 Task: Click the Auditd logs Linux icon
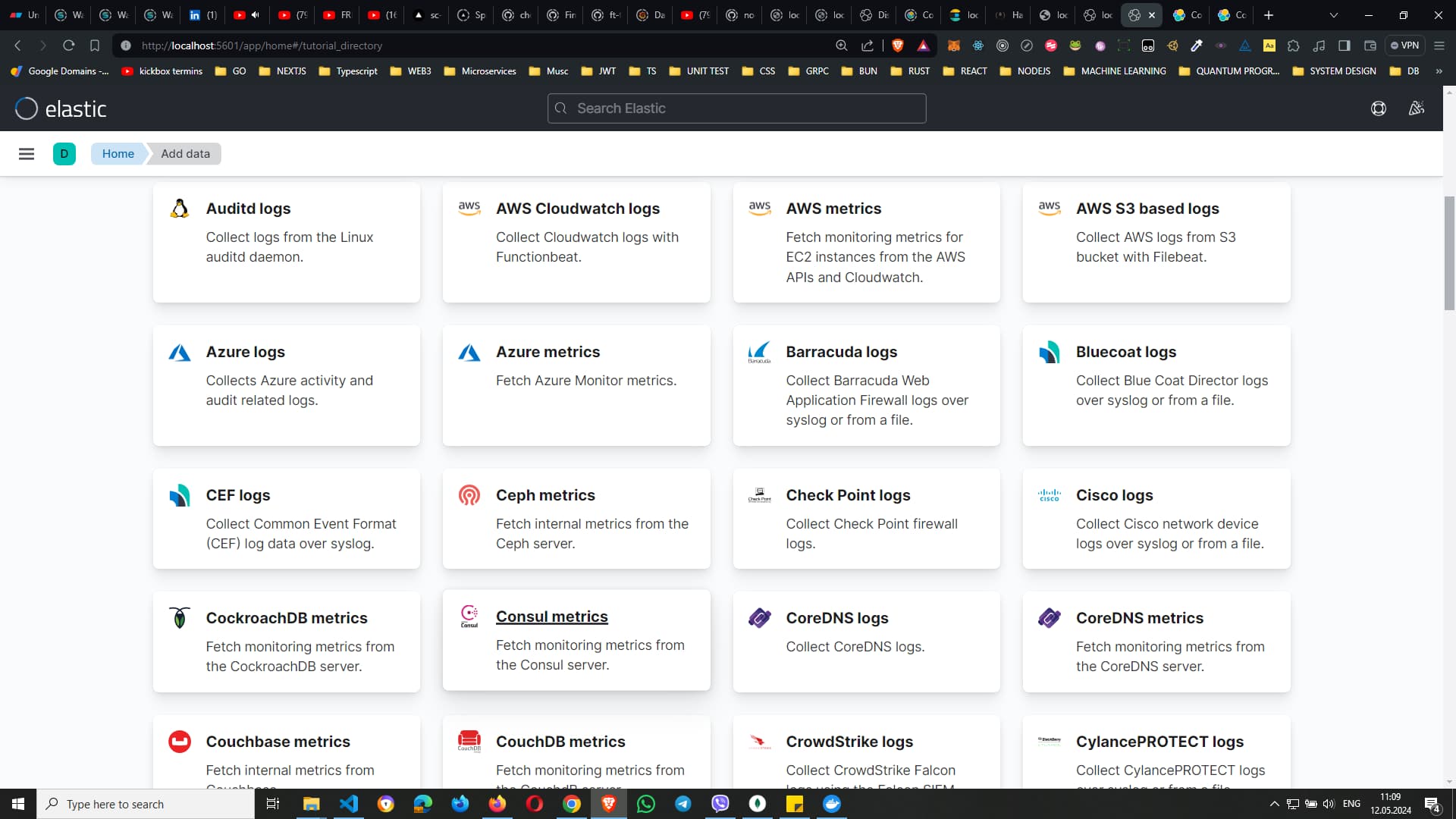[x=180, y=208]
